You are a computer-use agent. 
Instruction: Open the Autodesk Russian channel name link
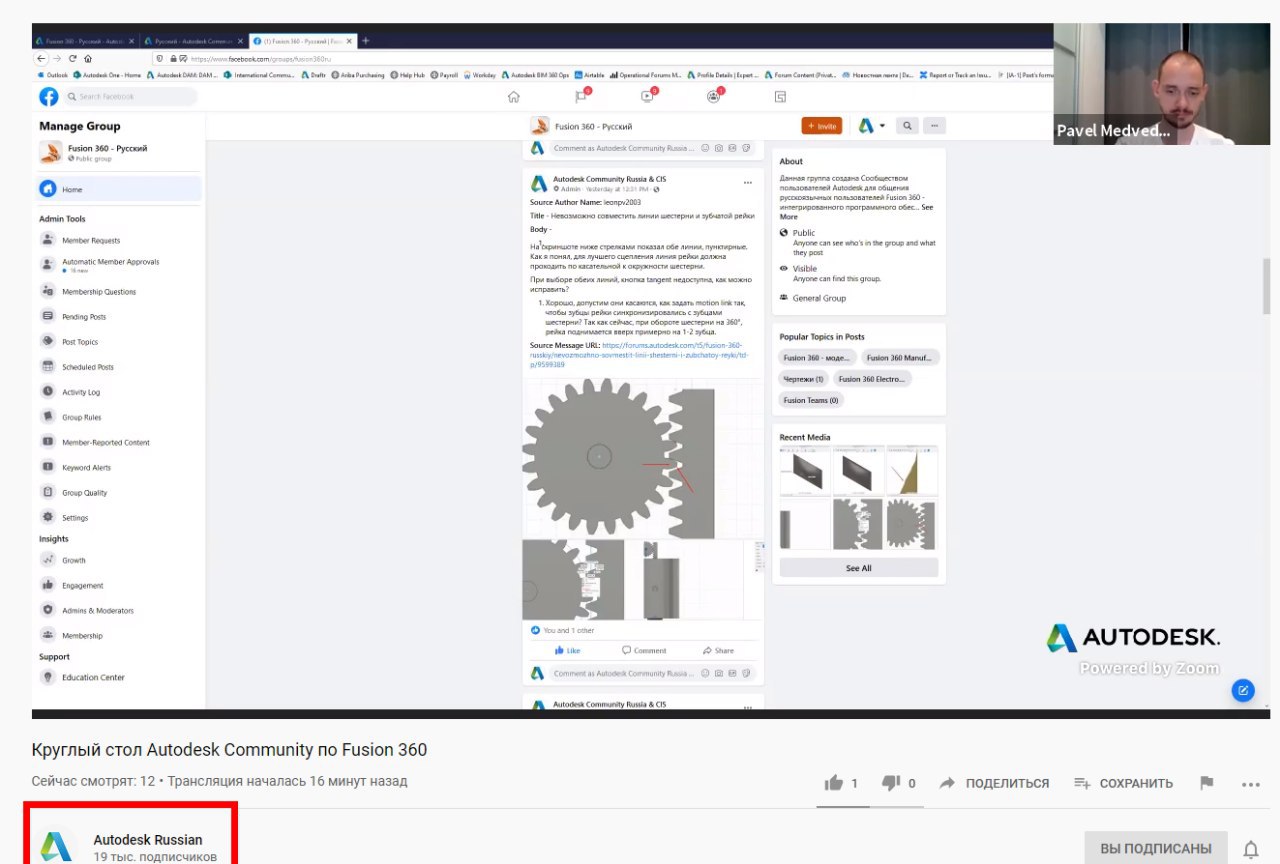[148, 840]
